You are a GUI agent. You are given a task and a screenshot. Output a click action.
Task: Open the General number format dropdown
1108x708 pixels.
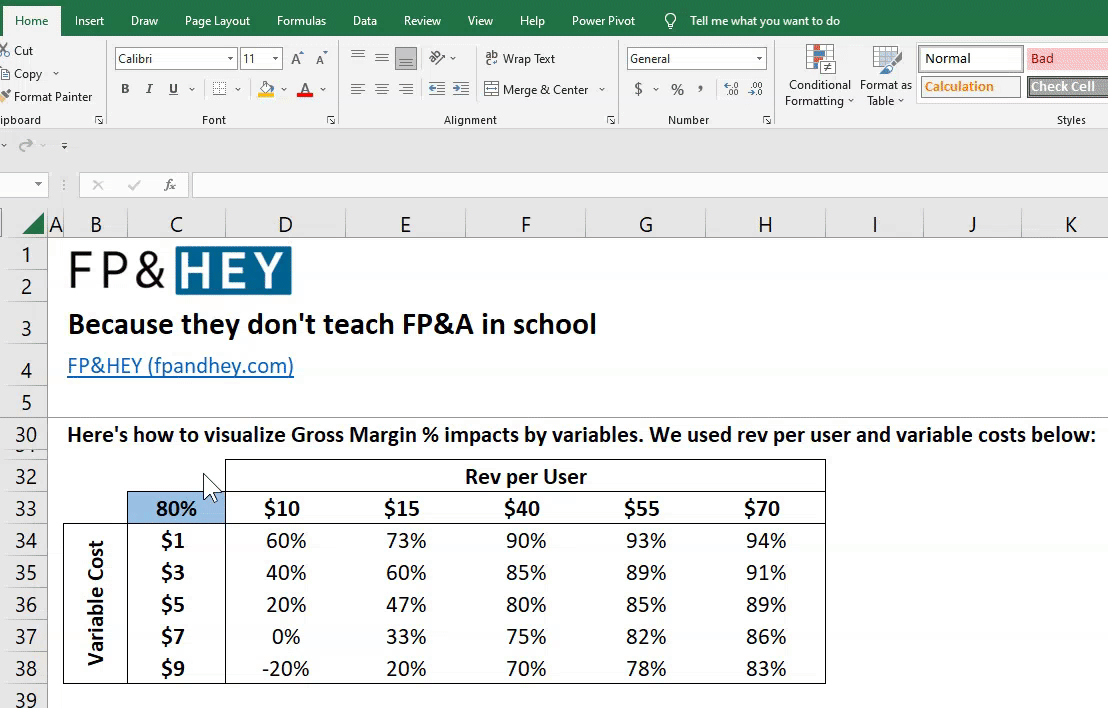[759, 58]
